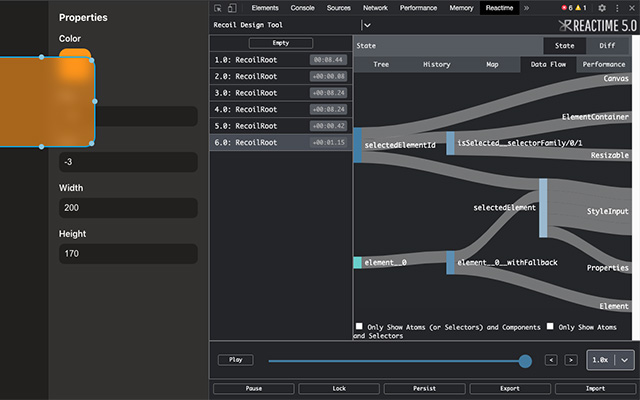Click the selectedElement selector node
Image resolution: width=640 pixels, height=400 pixels.
543,208
